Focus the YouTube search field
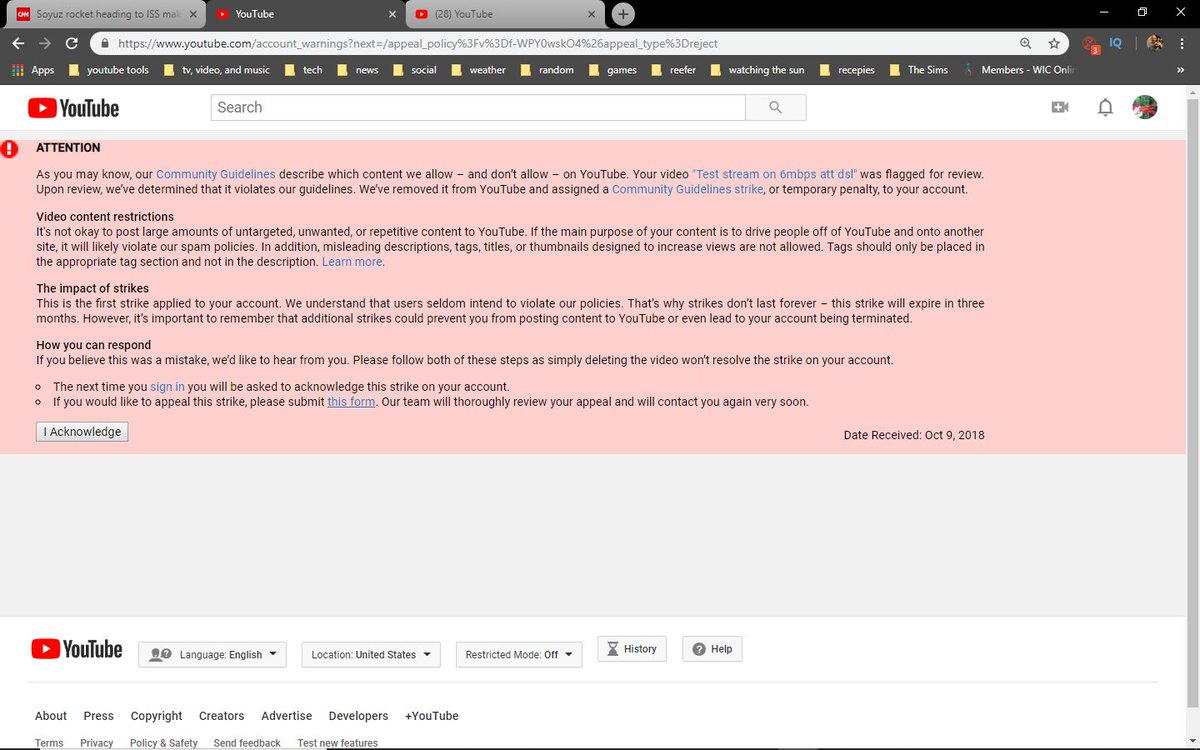The width and height of the screenshot is (1200, 750). 478,108
